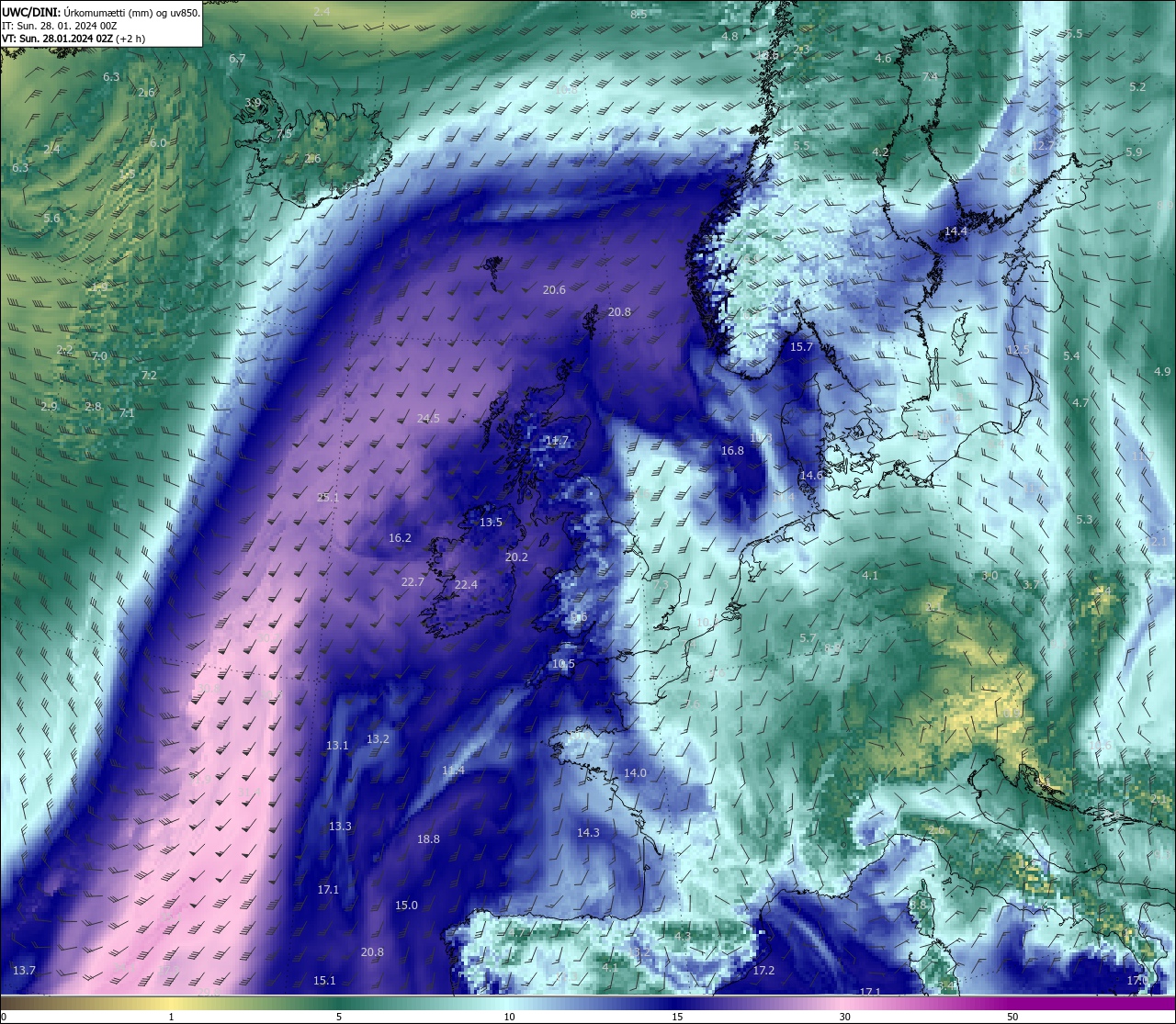Image resolution: width=1176 pixels, height=1024 pixels.
Task: Click the 25.1 value label
Action: (x=328, y=497)
